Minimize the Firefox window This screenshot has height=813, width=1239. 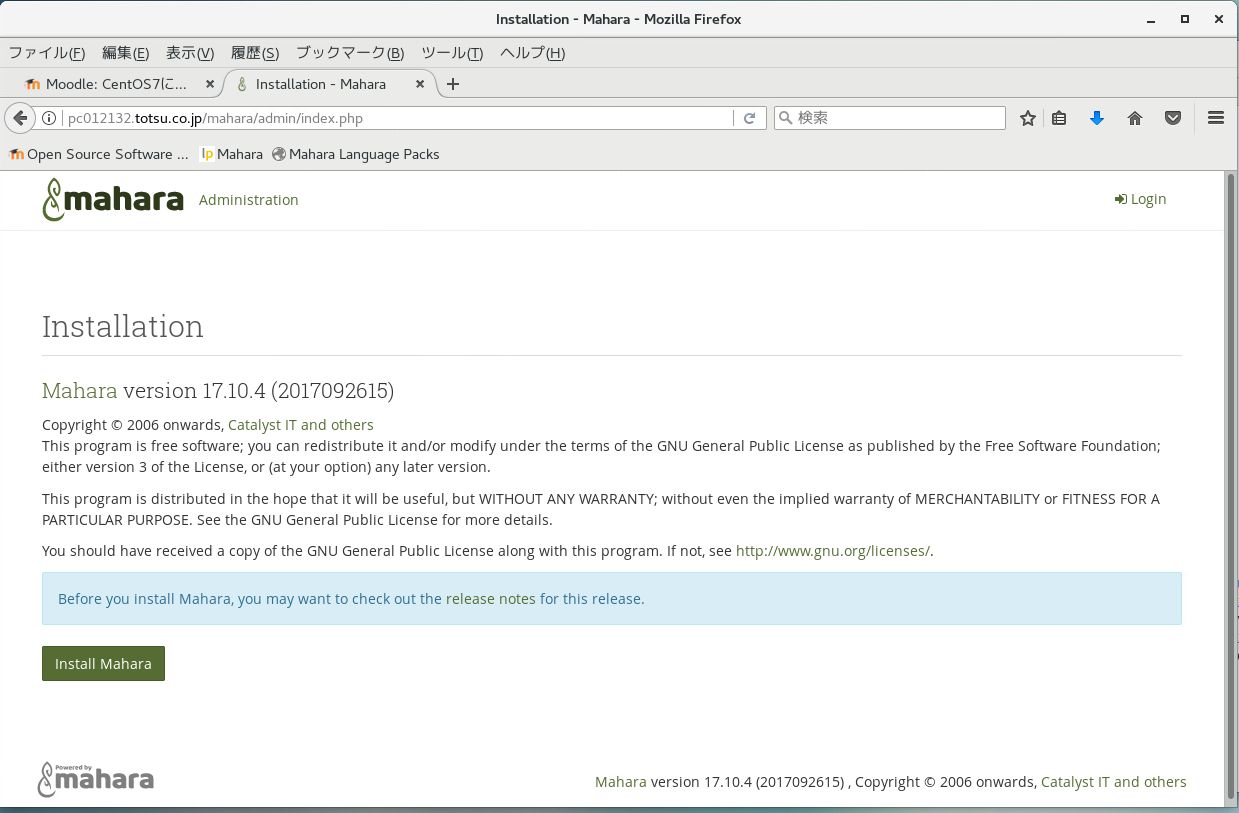point(1153,19)
